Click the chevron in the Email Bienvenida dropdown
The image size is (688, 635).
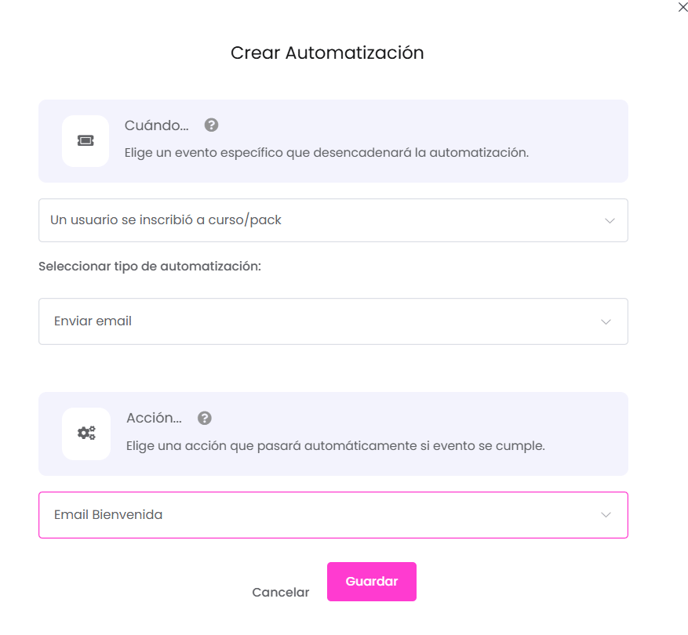pos(606,515)
